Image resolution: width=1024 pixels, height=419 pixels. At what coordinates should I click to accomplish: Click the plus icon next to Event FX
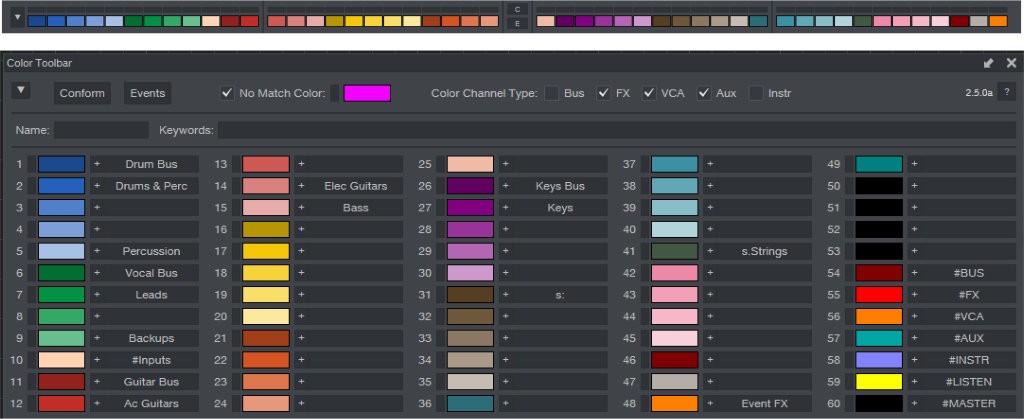click(709, 404)
